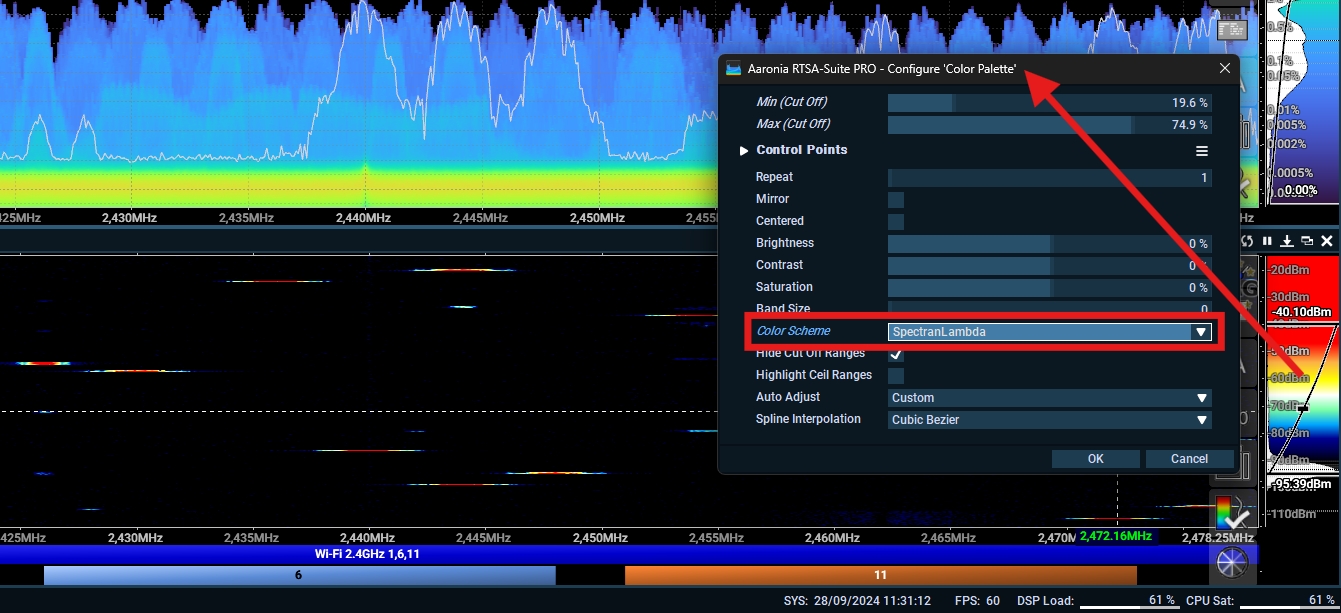Pause the waterfall display
1341x613 pixels.
point(1267,241)
